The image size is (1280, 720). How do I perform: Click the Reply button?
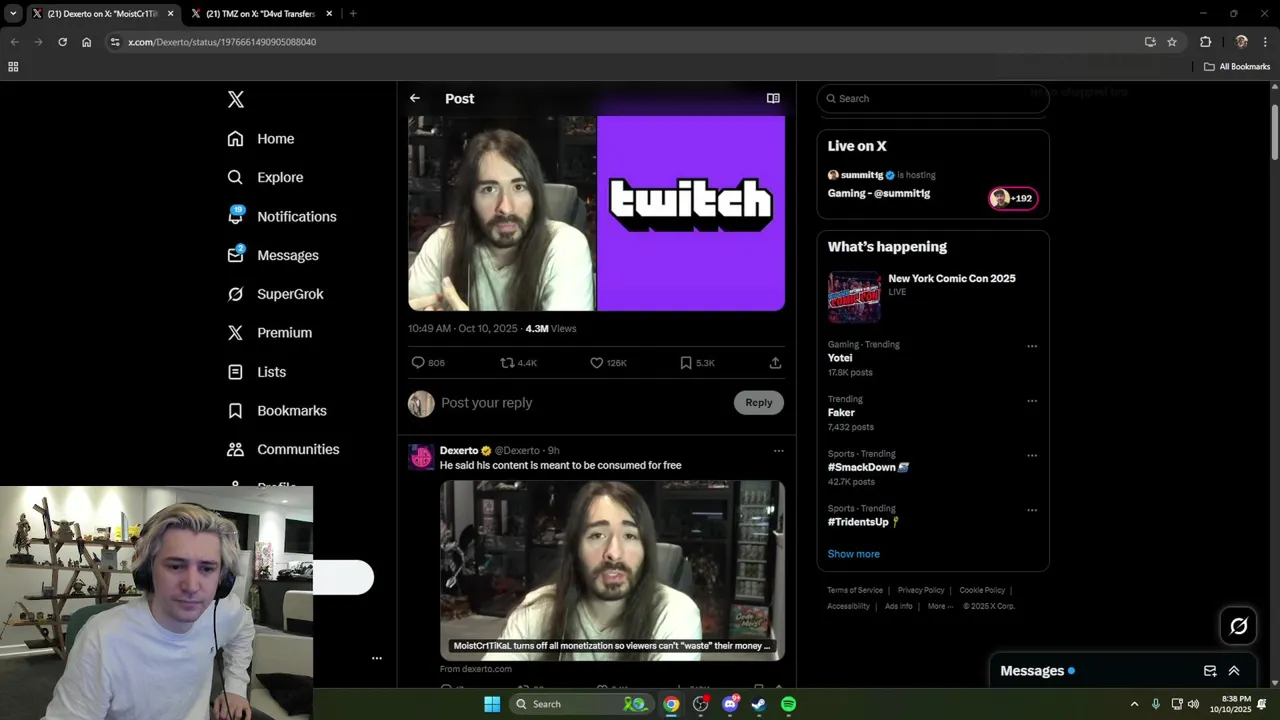pyautogui.click(x=759, y=402)
